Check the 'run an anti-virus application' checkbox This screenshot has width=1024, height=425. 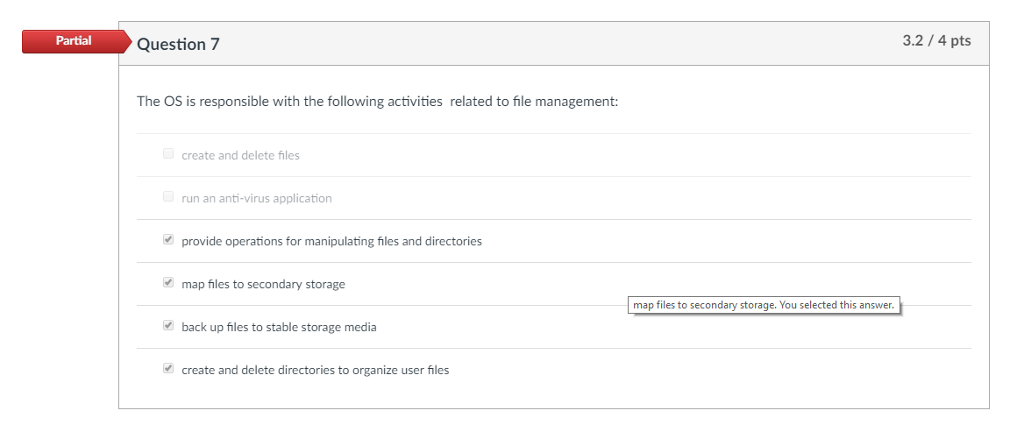(168, 197)
